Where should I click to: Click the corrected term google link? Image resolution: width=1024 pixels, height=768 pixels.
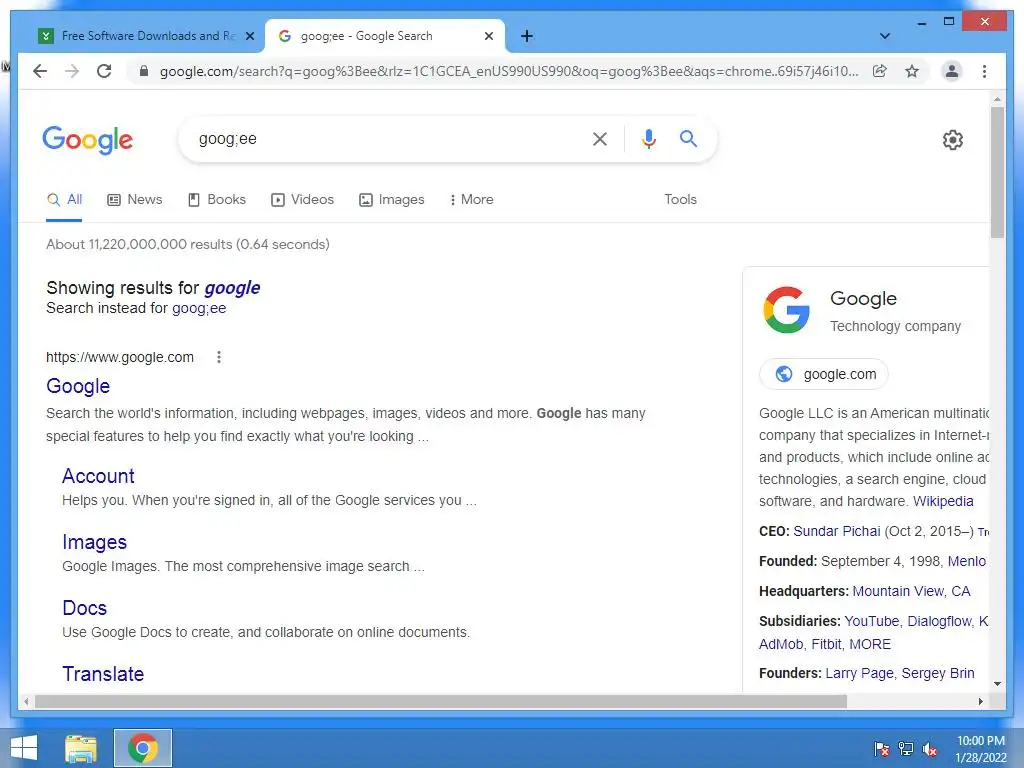click(232, 288)
